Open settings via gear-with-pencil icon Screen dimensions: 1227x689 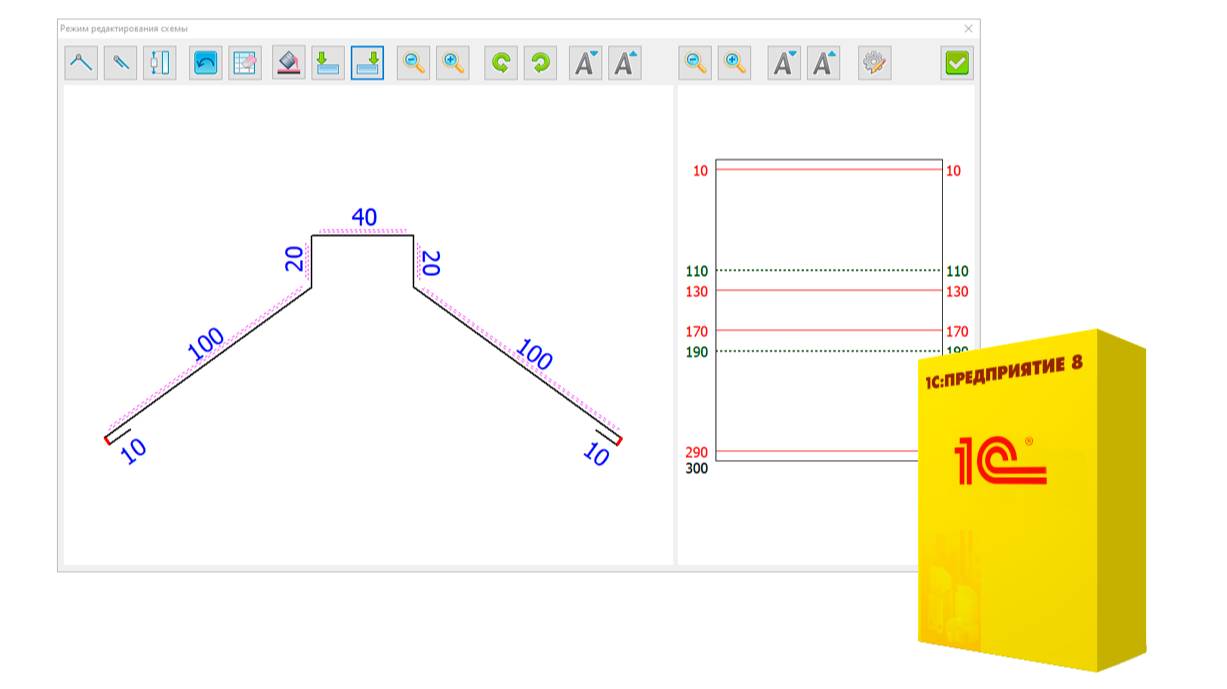tap(874, 63)
